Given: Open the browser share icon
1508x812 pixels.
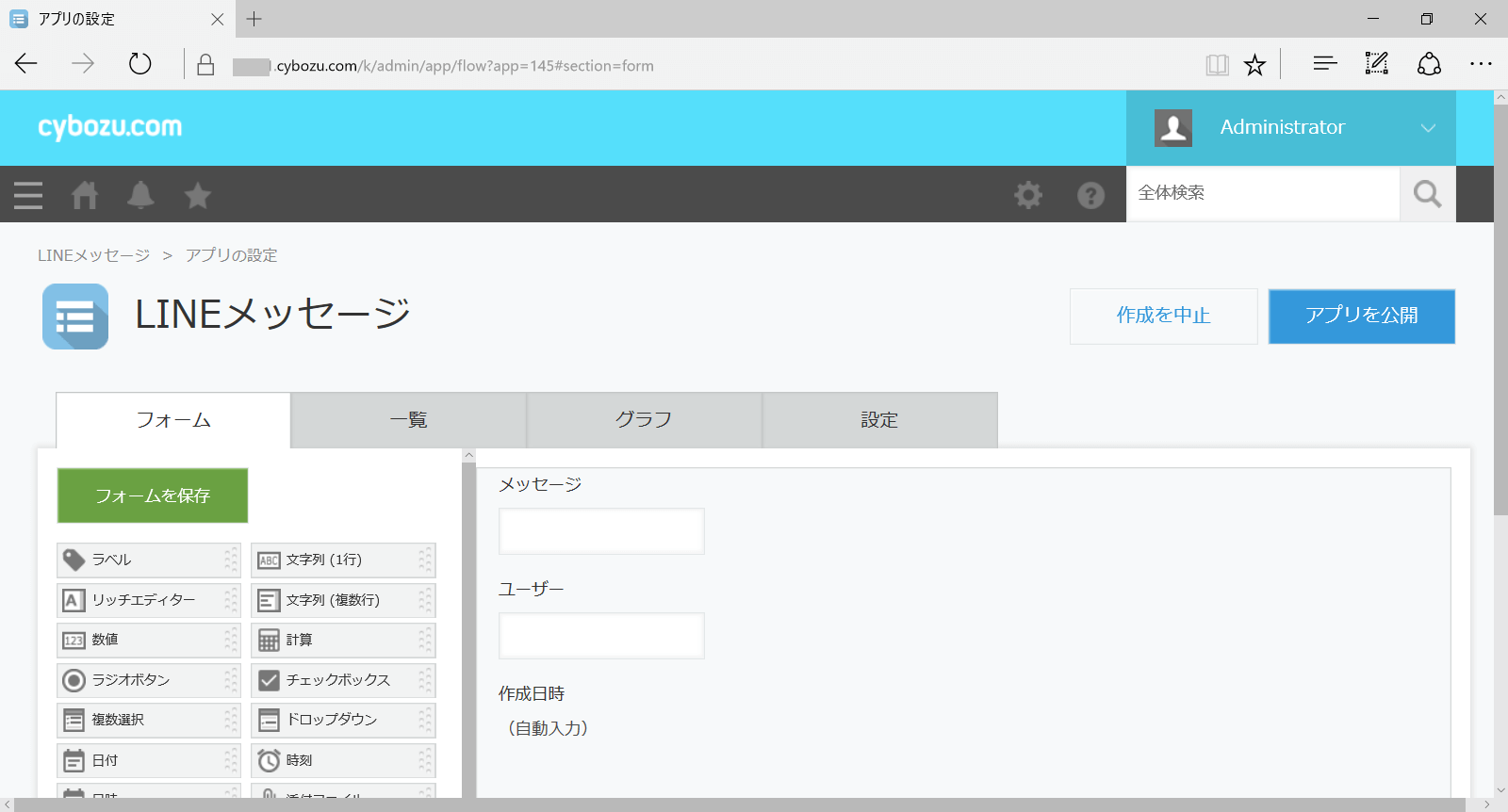Looking at the screenshot, I should [1429, 64].
